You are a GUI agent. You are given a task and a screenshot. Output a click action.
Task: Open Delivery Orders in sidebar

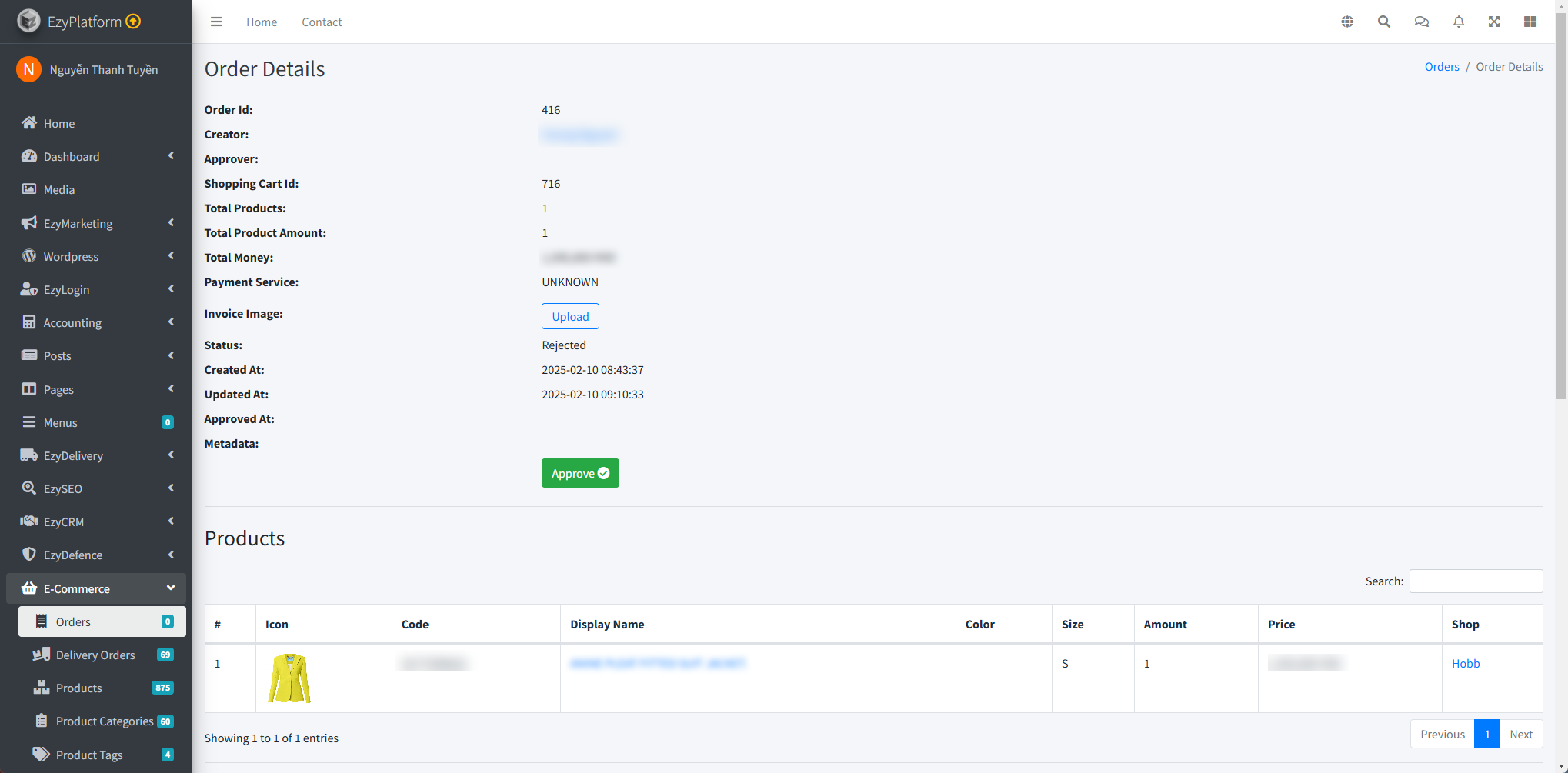[102, 655]
